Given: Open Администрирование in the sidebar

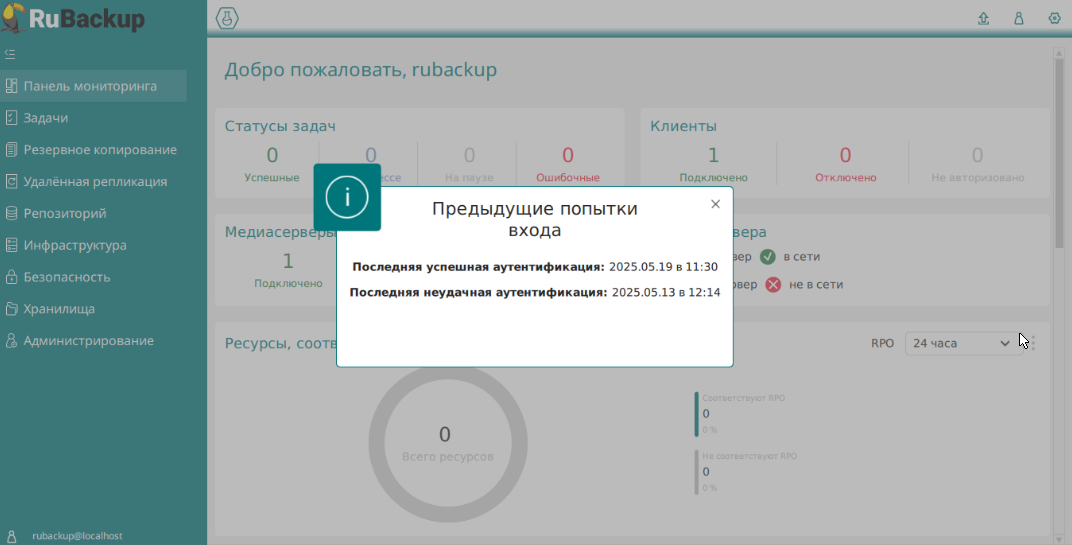Looking at the screenshot, I should click(x=88, y=341).
